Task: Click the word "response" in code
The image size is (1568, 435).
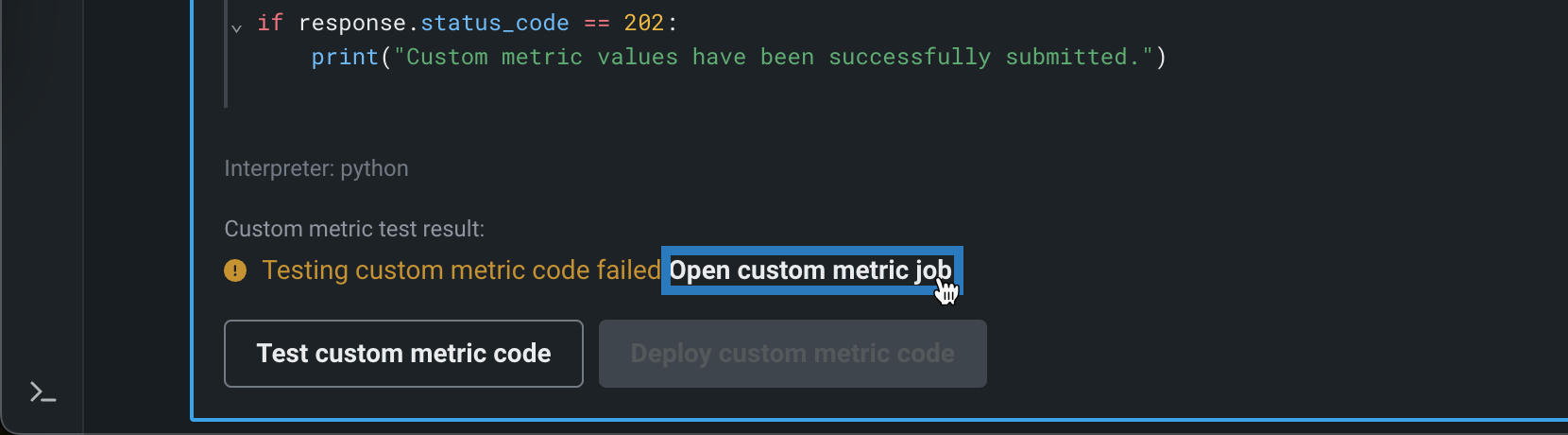Action: click(x=352, y=23)
